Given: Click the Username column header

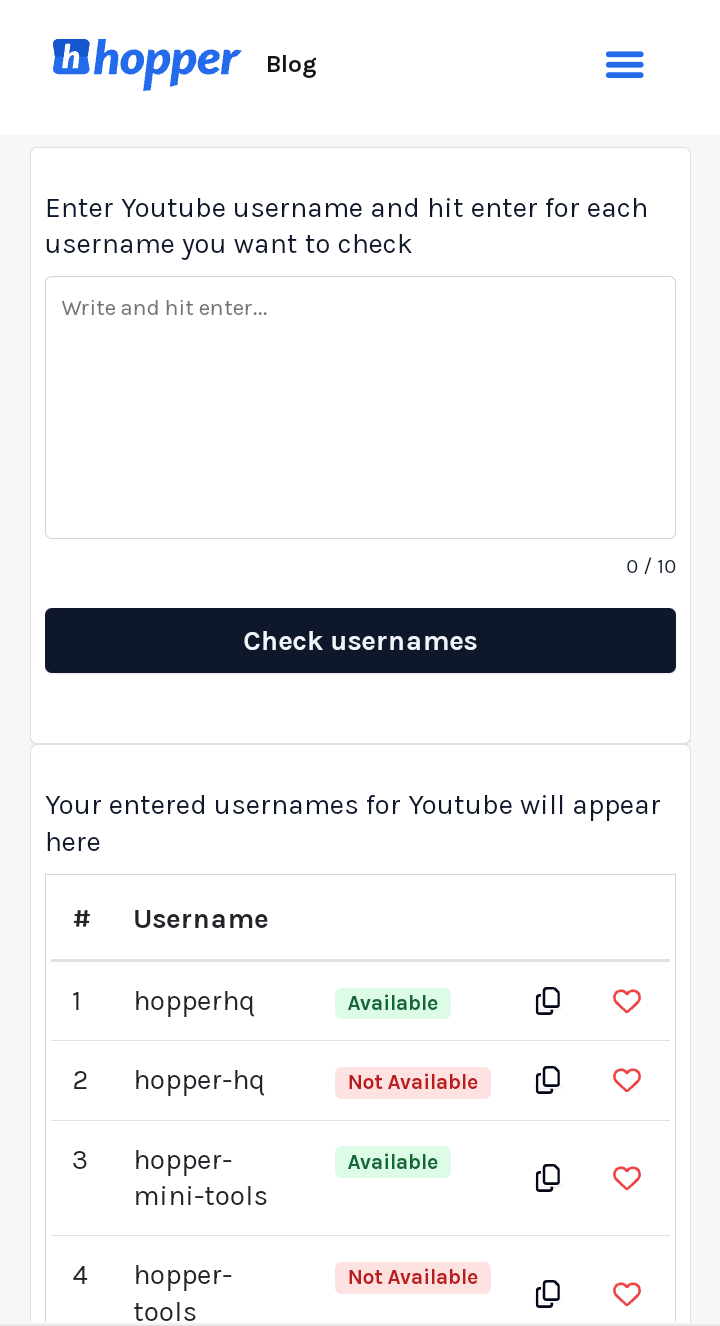Looking at the screenshot, I should [x=201, y=919].
